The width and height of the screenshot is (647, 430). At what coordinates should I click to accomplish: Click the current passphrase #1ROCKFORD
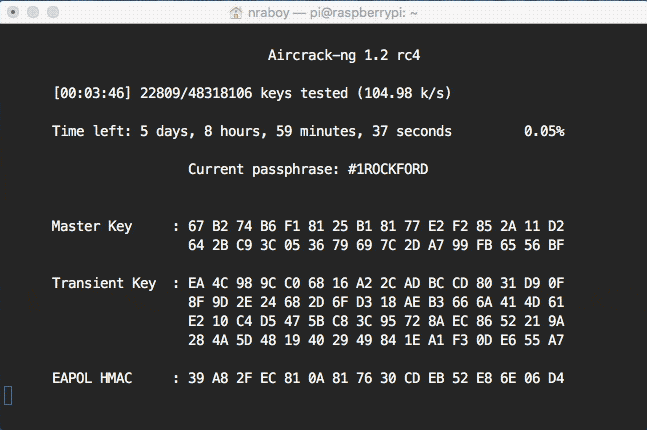click(388, 169)
